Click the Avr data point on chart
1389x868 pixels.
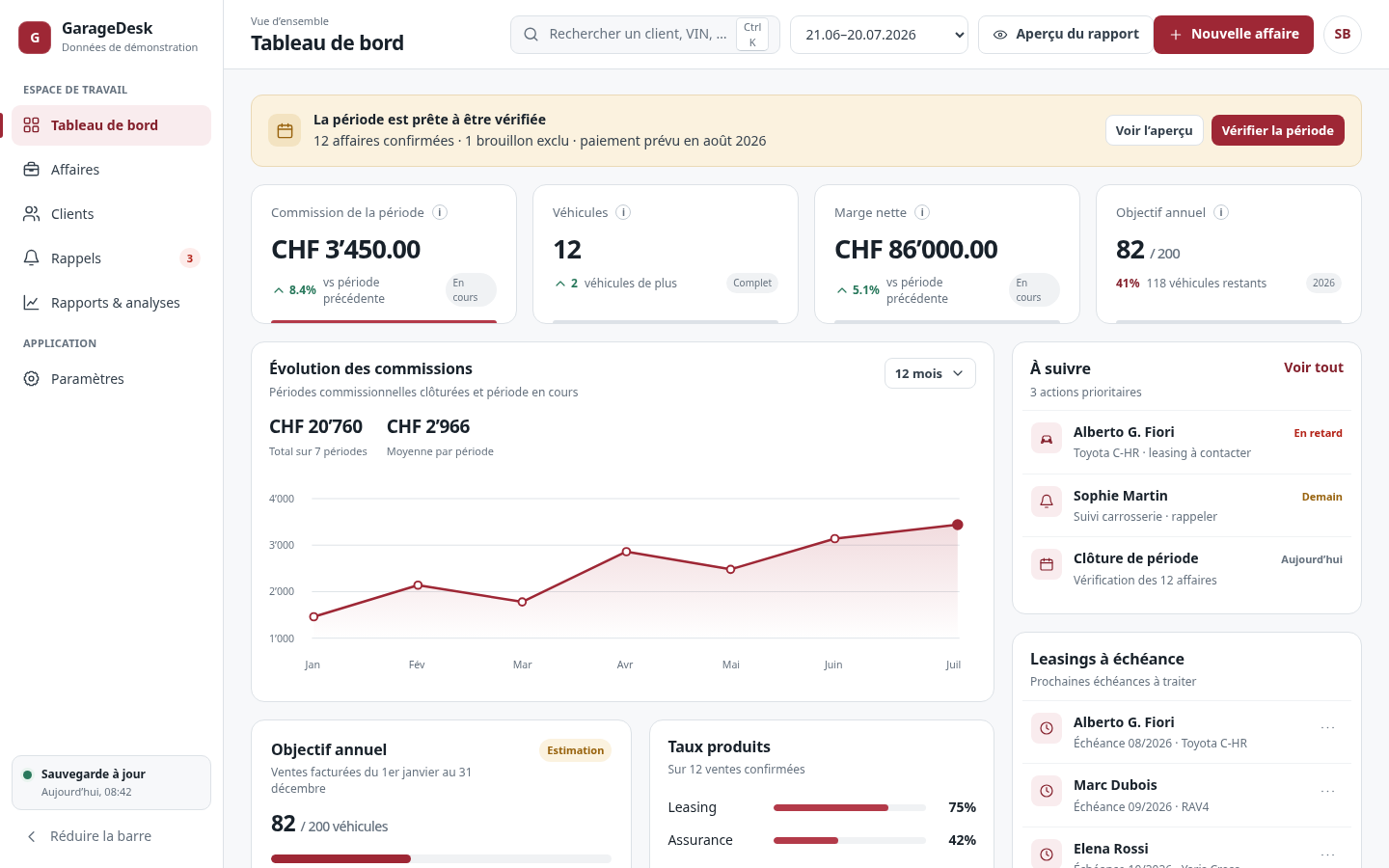click(x=626, y=552)
